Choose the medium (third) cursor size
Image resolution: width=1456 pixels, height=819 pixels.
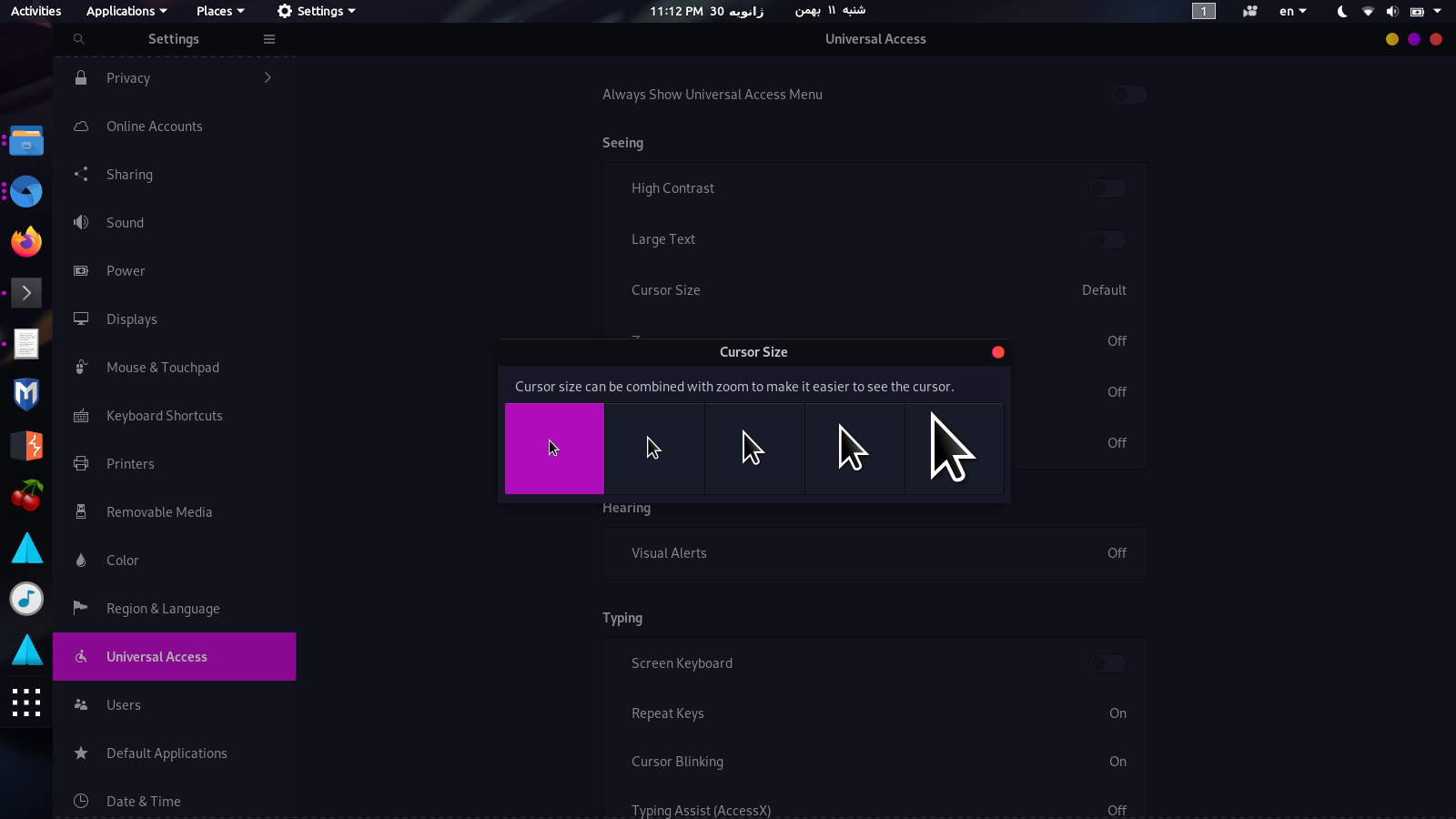(754, 449)
